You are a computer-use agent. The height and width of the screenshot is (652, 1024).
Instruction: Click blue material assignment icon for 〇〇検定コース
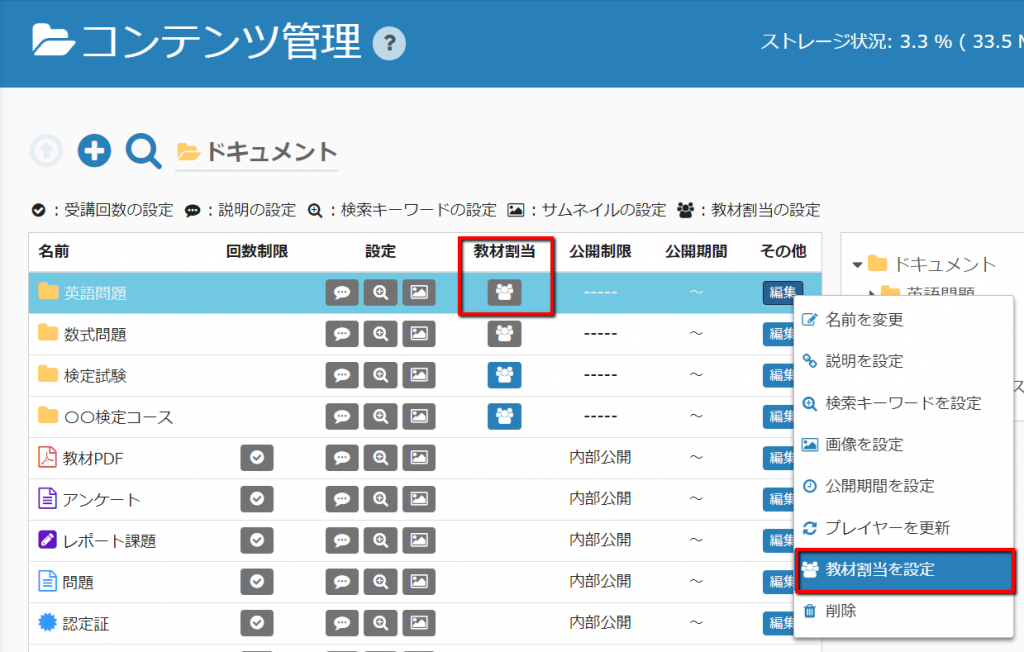[x=504, y=416]
